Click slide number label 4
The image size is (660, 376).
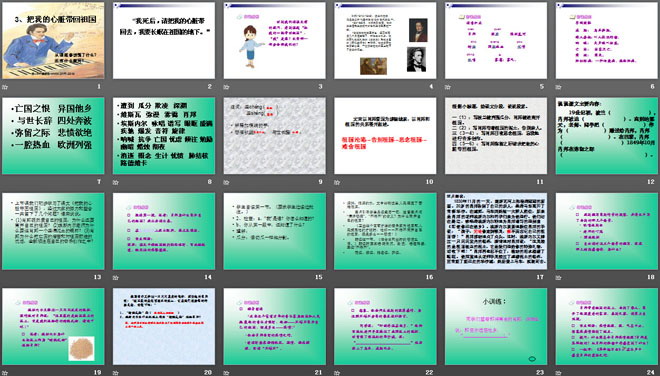click(431, 87)
